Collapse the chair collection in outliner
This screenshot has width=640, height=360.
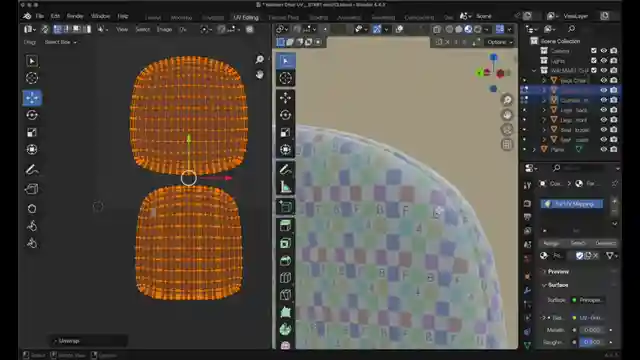point(534,71)
